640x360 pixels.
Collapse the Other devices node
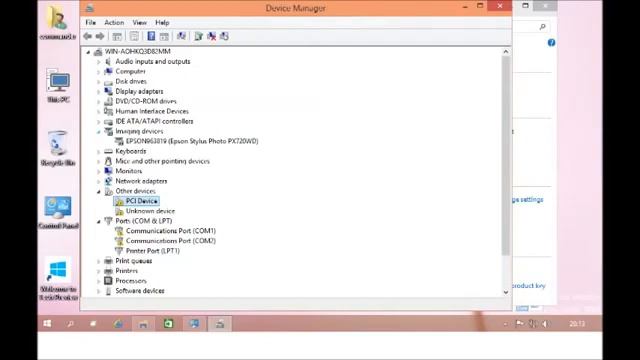click(x=98, y=191)
